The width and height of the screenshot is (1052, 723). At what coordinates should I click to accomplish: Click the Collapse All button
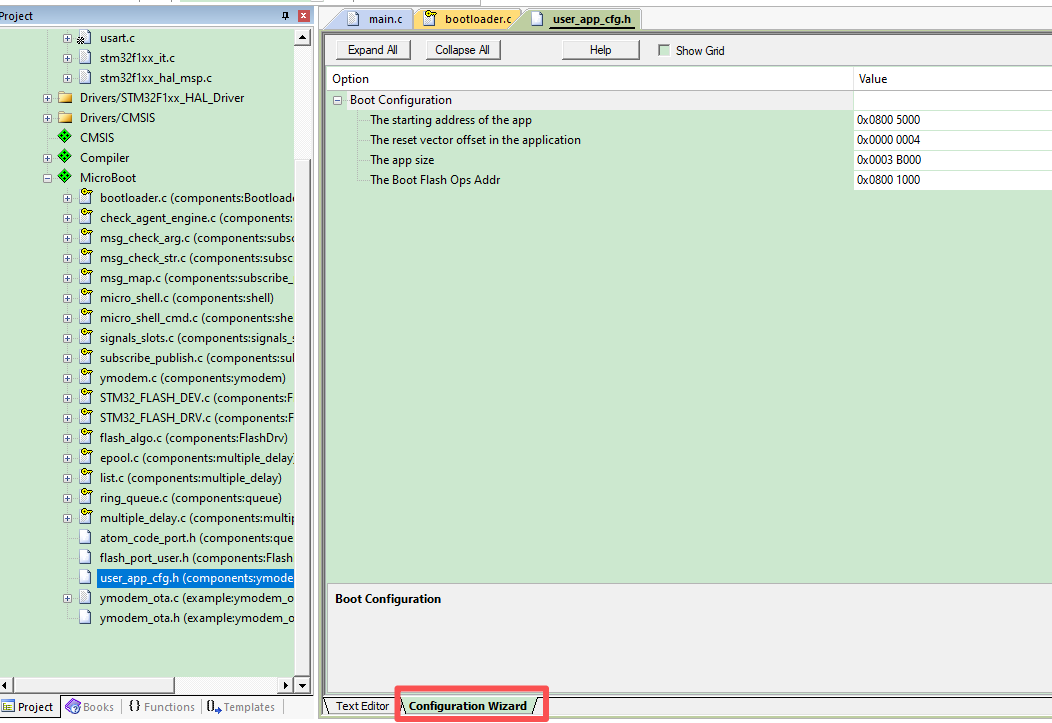[x=462, y=50]
